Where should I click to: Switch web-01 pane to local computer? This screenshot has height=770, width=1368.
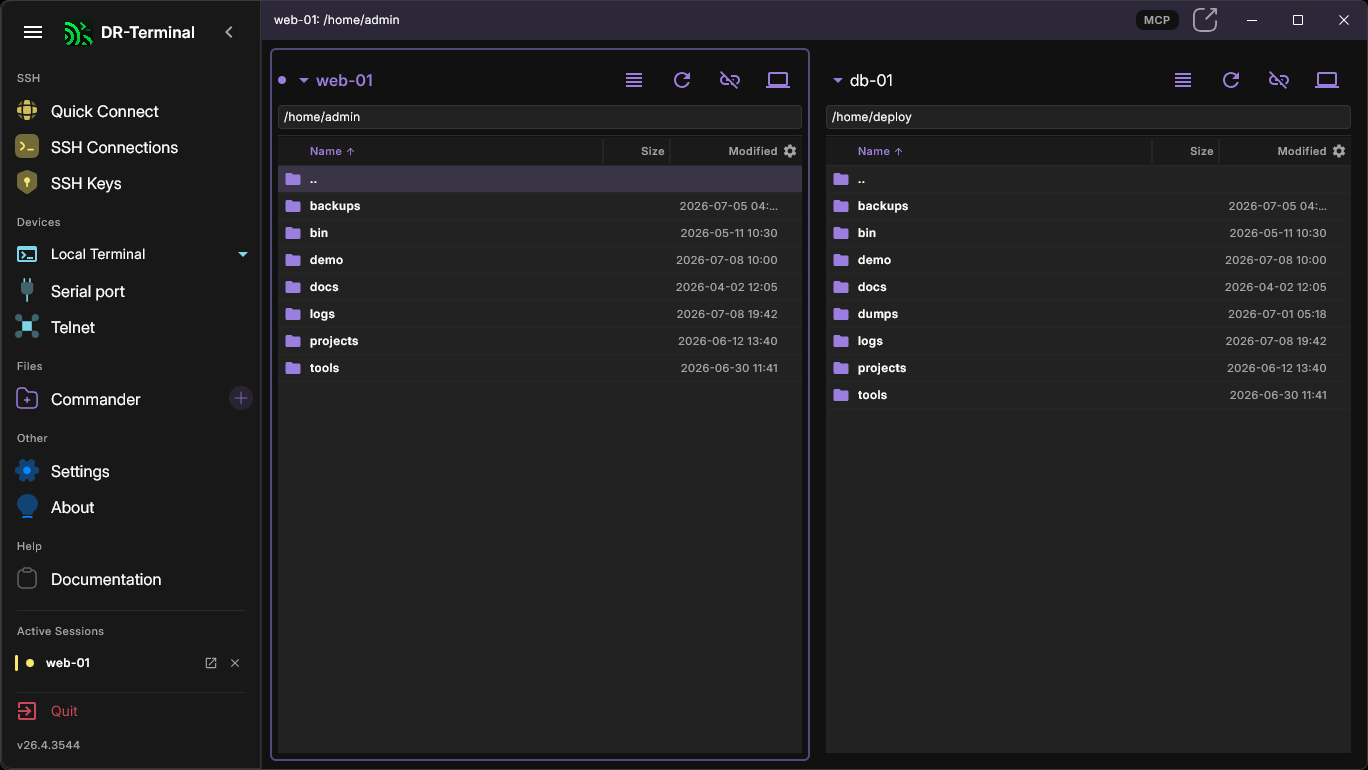(x=778, y=80)
